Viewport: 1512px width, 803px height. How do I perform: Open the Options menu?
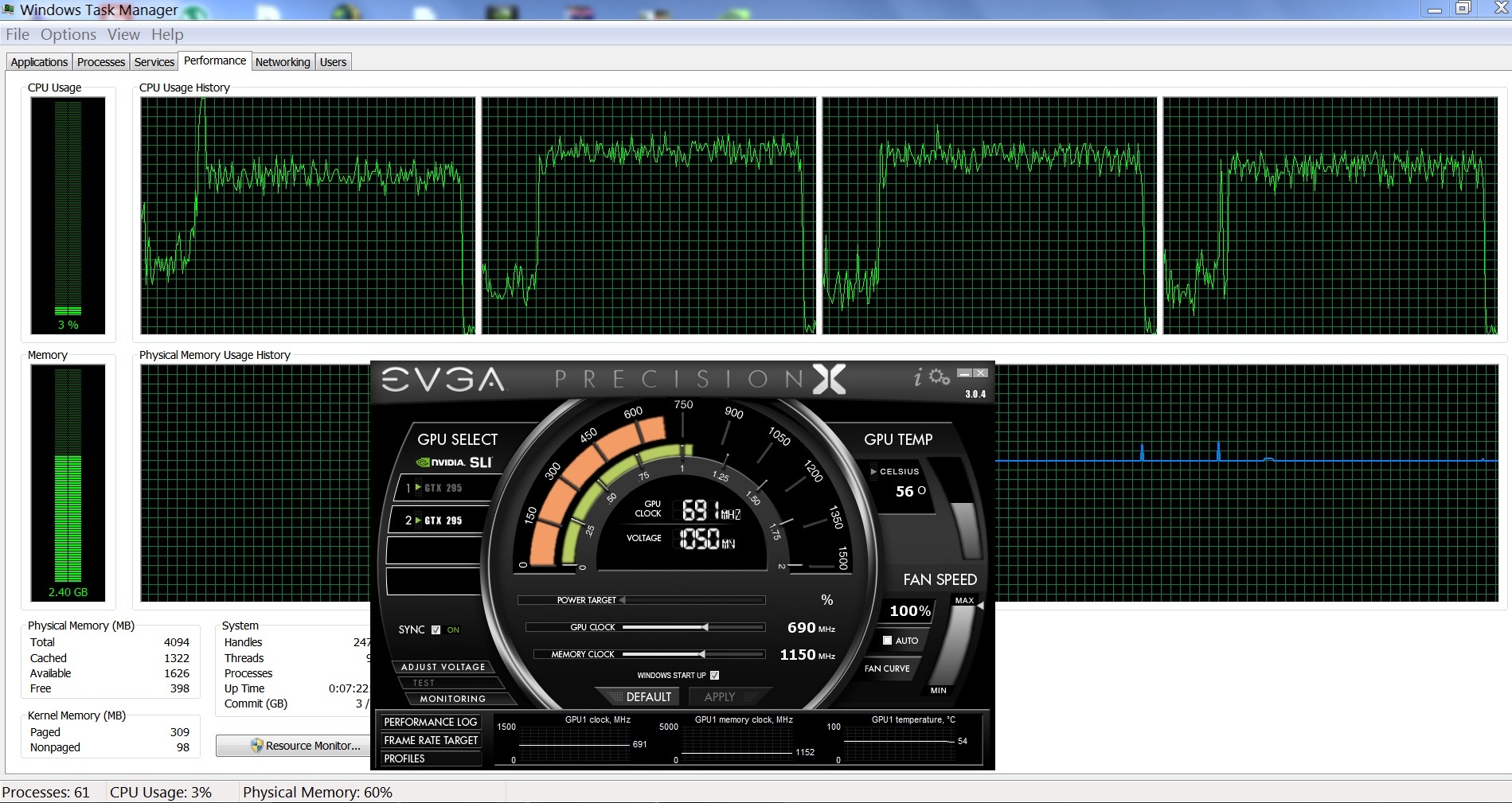tap(68, 34)
